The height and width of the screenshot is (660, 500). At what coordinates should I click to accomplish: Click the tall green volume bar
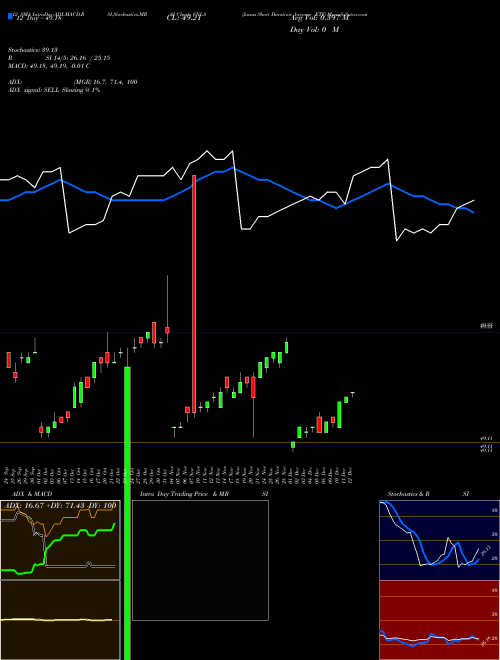(x=127, y=513)
